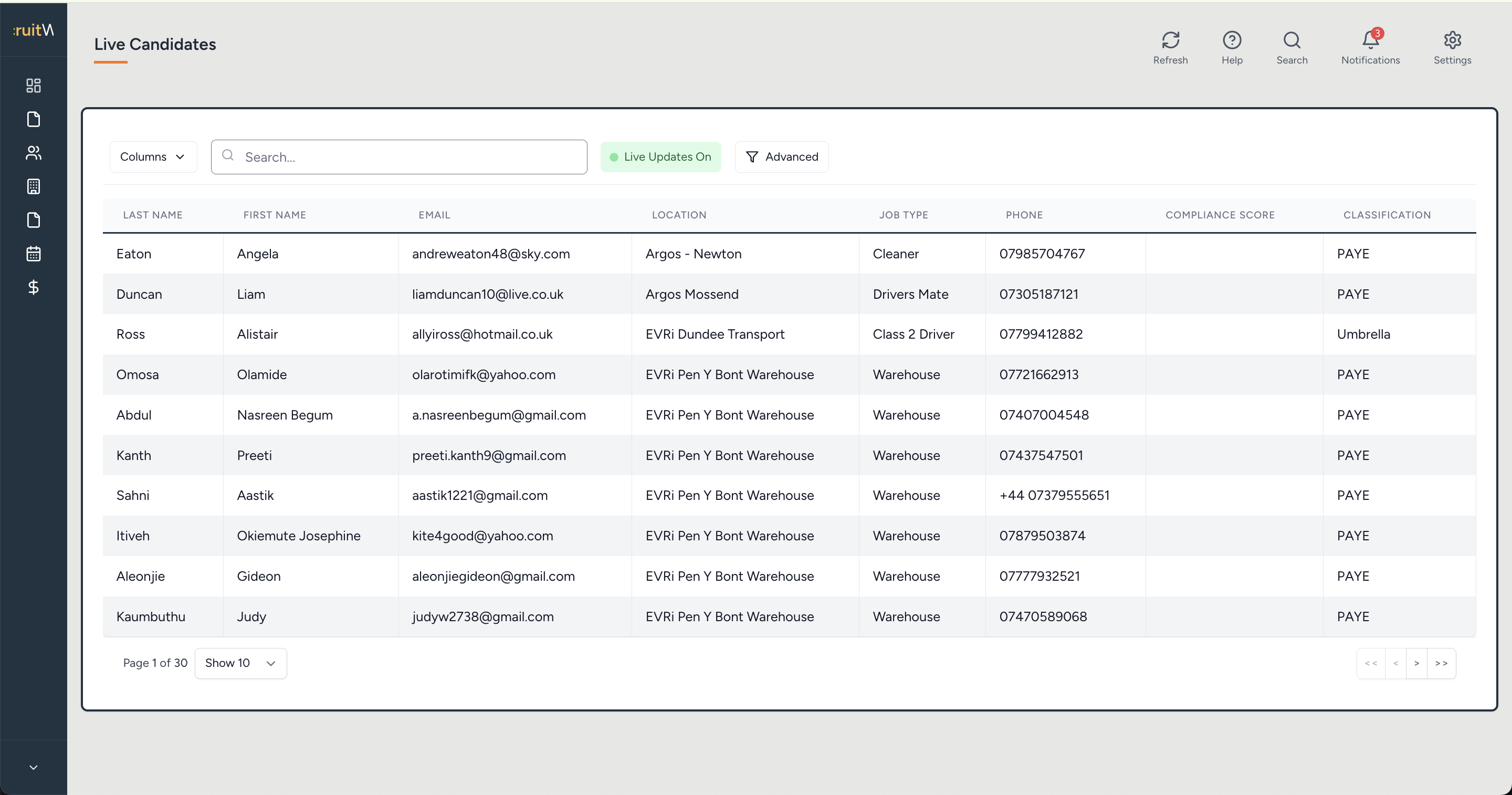1512x795 pixels.
Task: Click the Search candidates input field
Action: pos(399,157)
